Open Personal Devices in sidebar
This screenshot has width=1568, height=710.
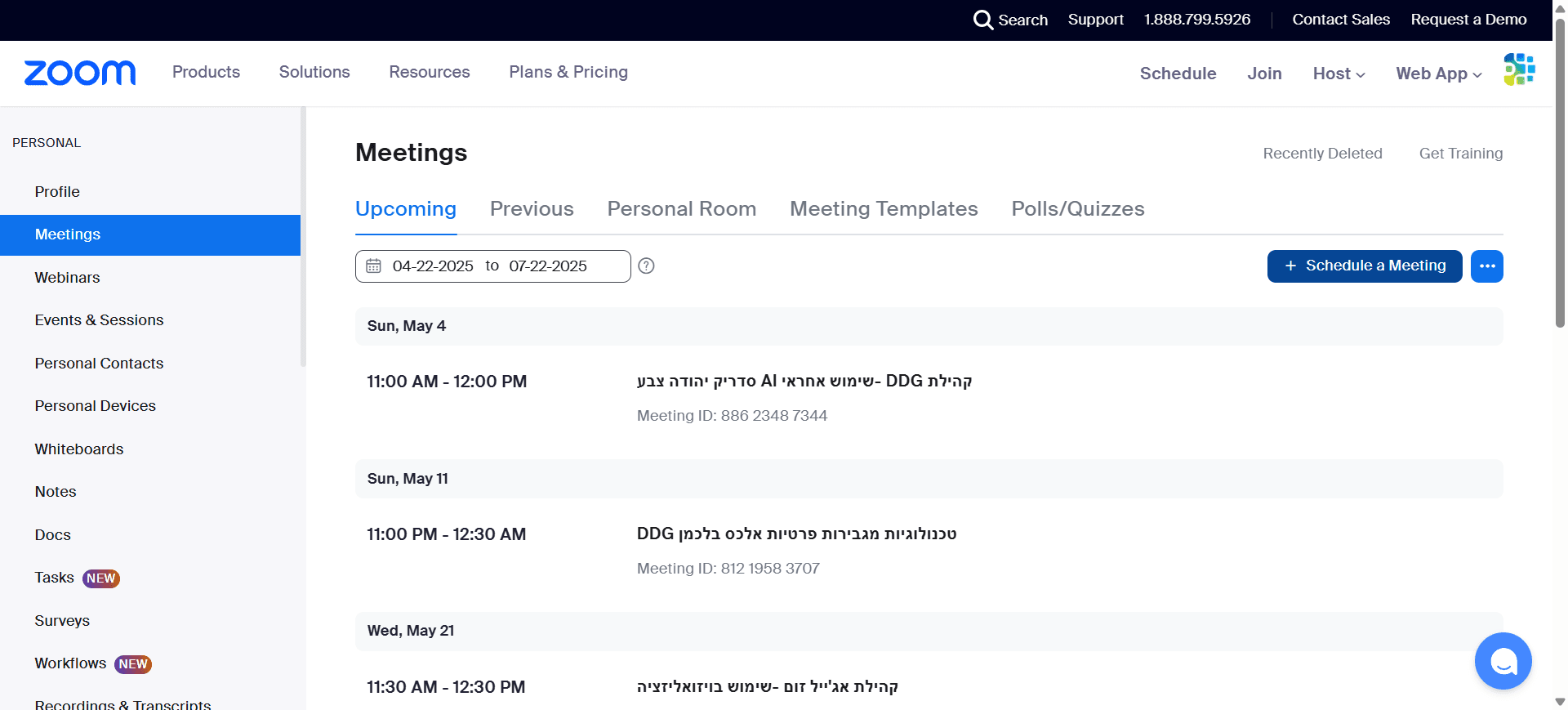click(95, 406)
